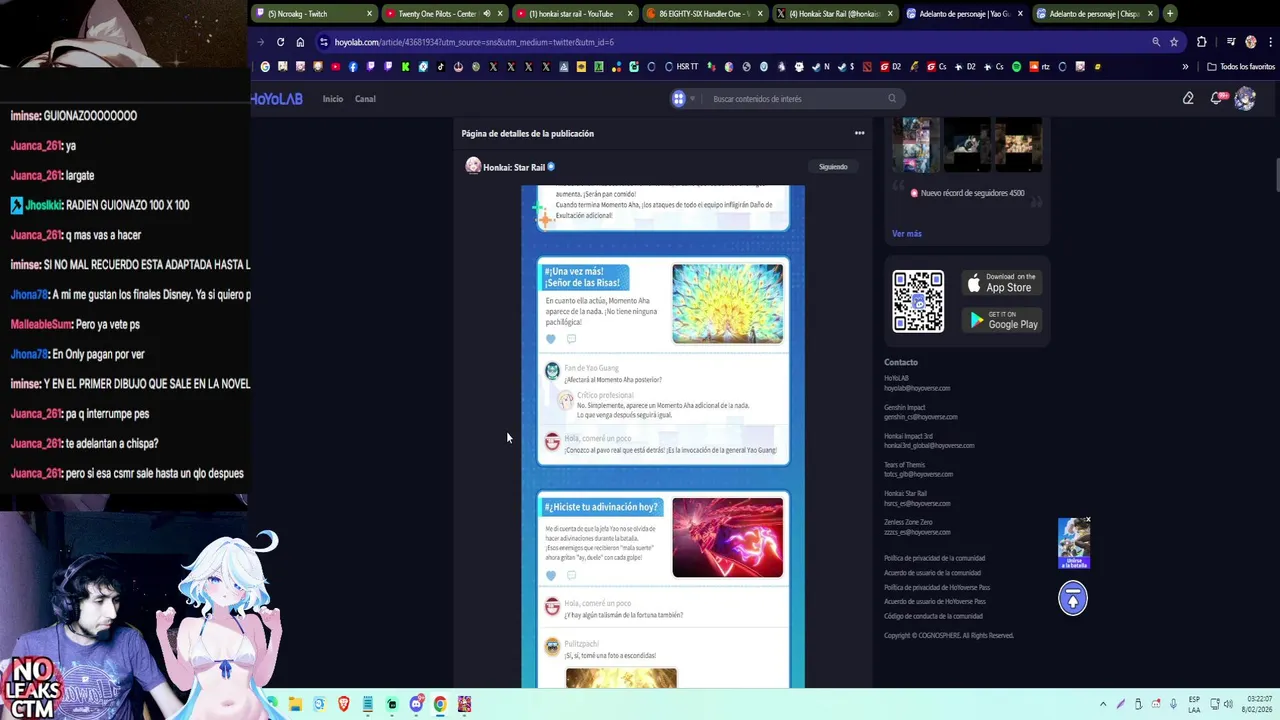
Task: Switch to the Adelanto de personaje Chispa tab
Action: pyautogui.click(x=1095, y=14)
